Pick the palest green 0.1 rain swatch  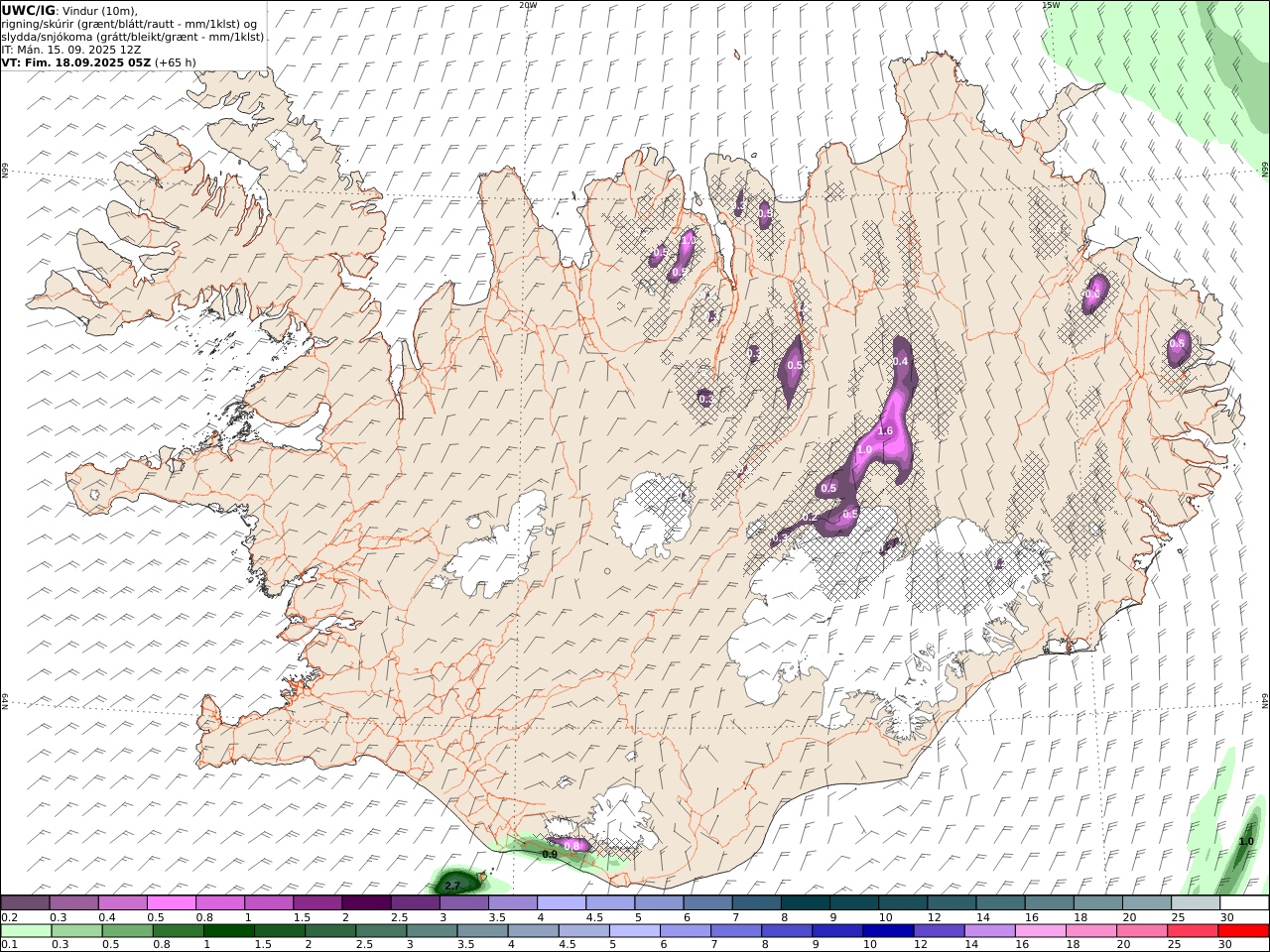coord(26,931)
